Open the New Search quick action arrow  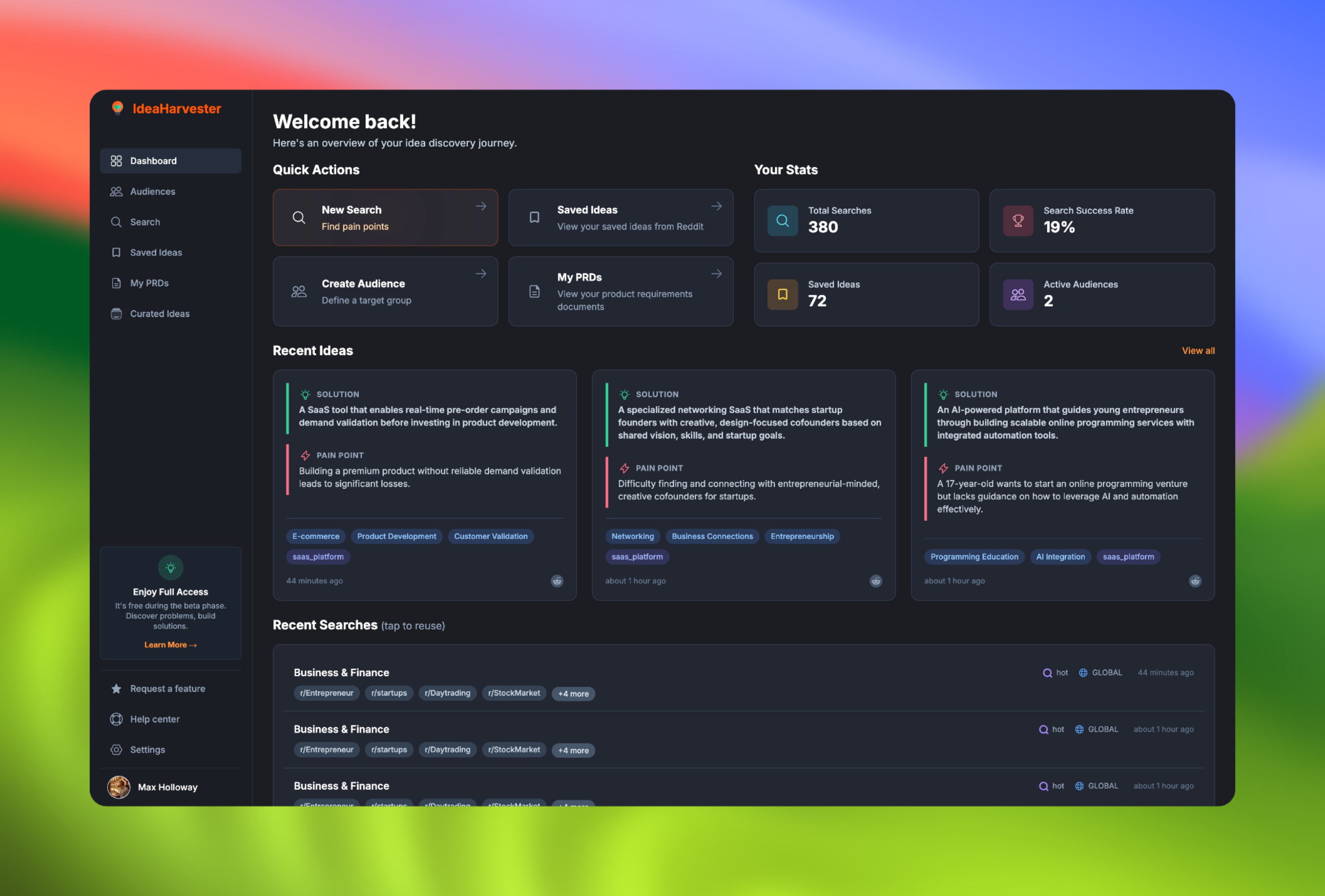tap(481, 206)
